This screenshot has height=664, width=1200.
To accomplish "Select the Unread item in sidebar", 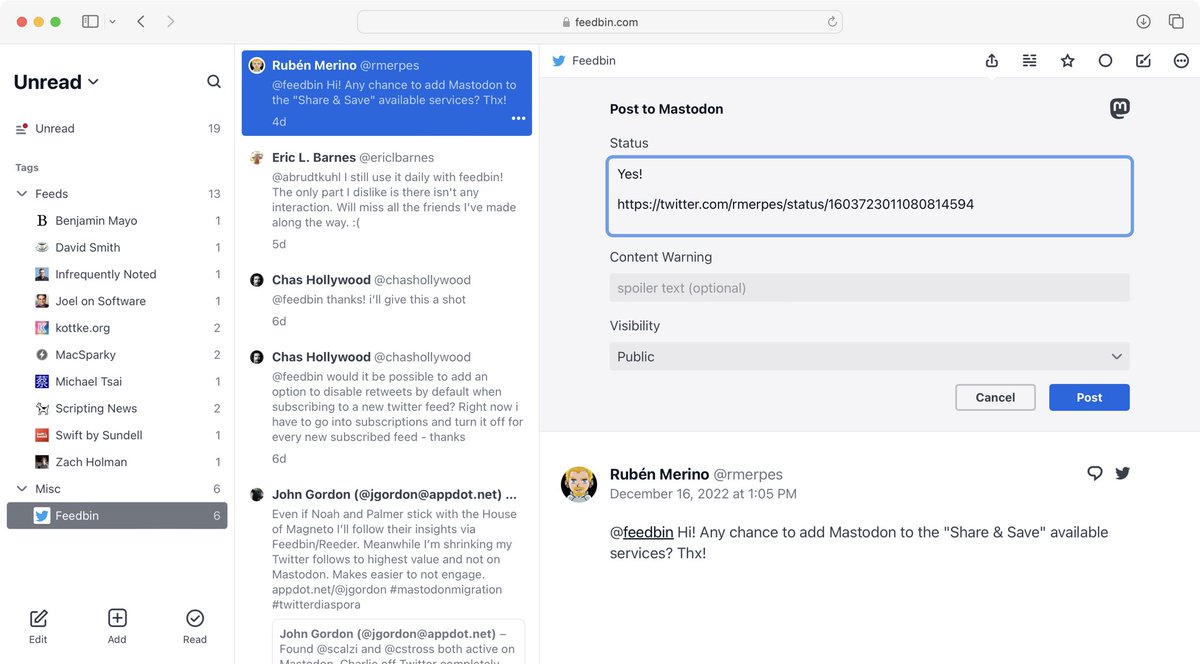I will (117, 128).
